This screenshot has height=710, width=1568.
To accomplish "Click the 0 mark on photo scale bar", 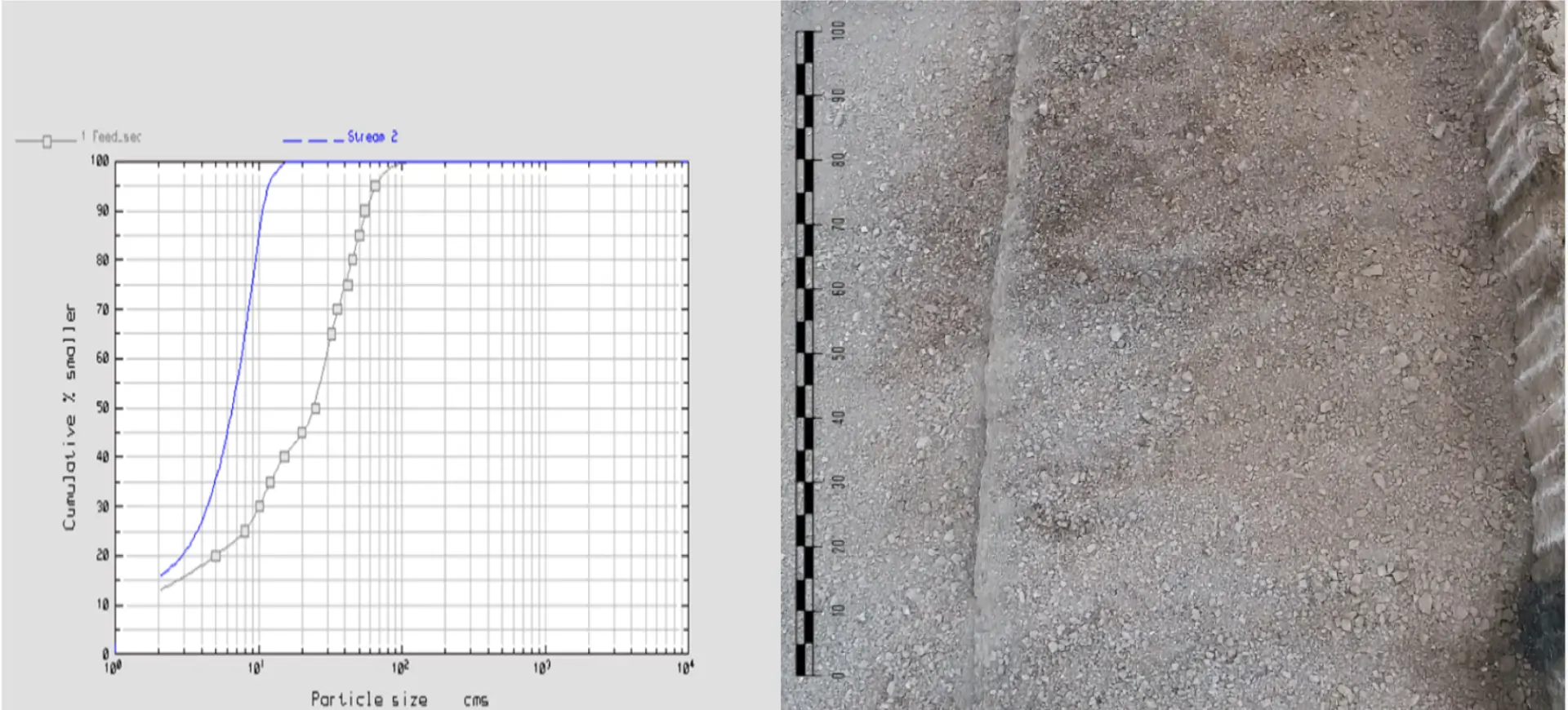I will [x=838, y=675].
